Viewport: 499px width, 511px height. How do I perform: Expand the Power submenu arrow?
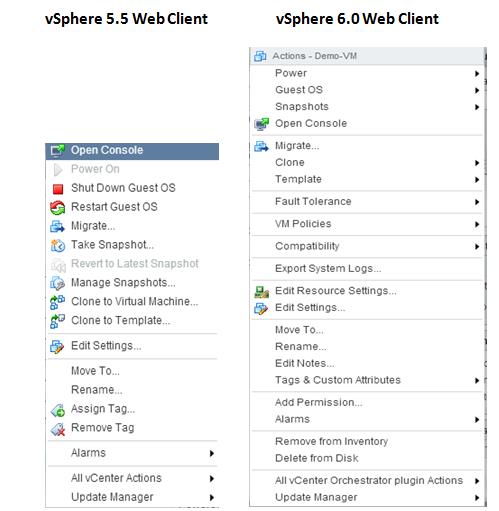[x=477, y=74]
